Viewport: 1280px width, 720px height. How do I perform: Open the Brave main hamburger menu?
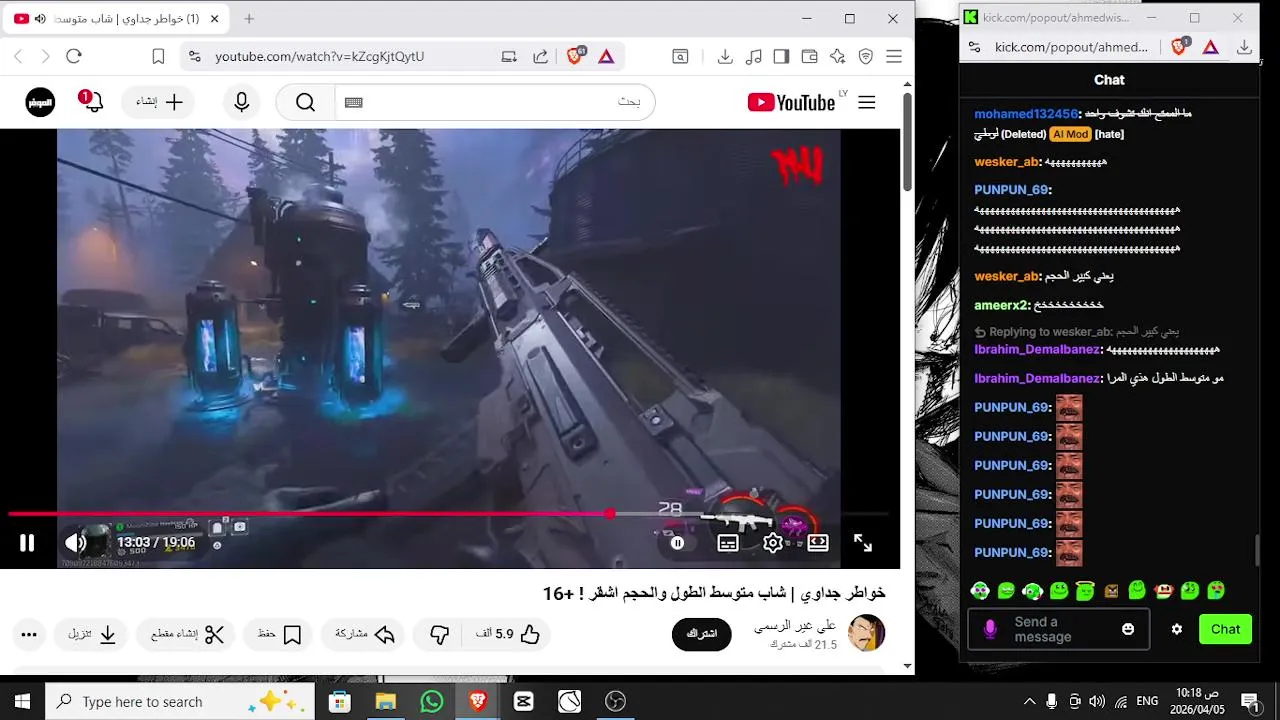tap(894, 57)
